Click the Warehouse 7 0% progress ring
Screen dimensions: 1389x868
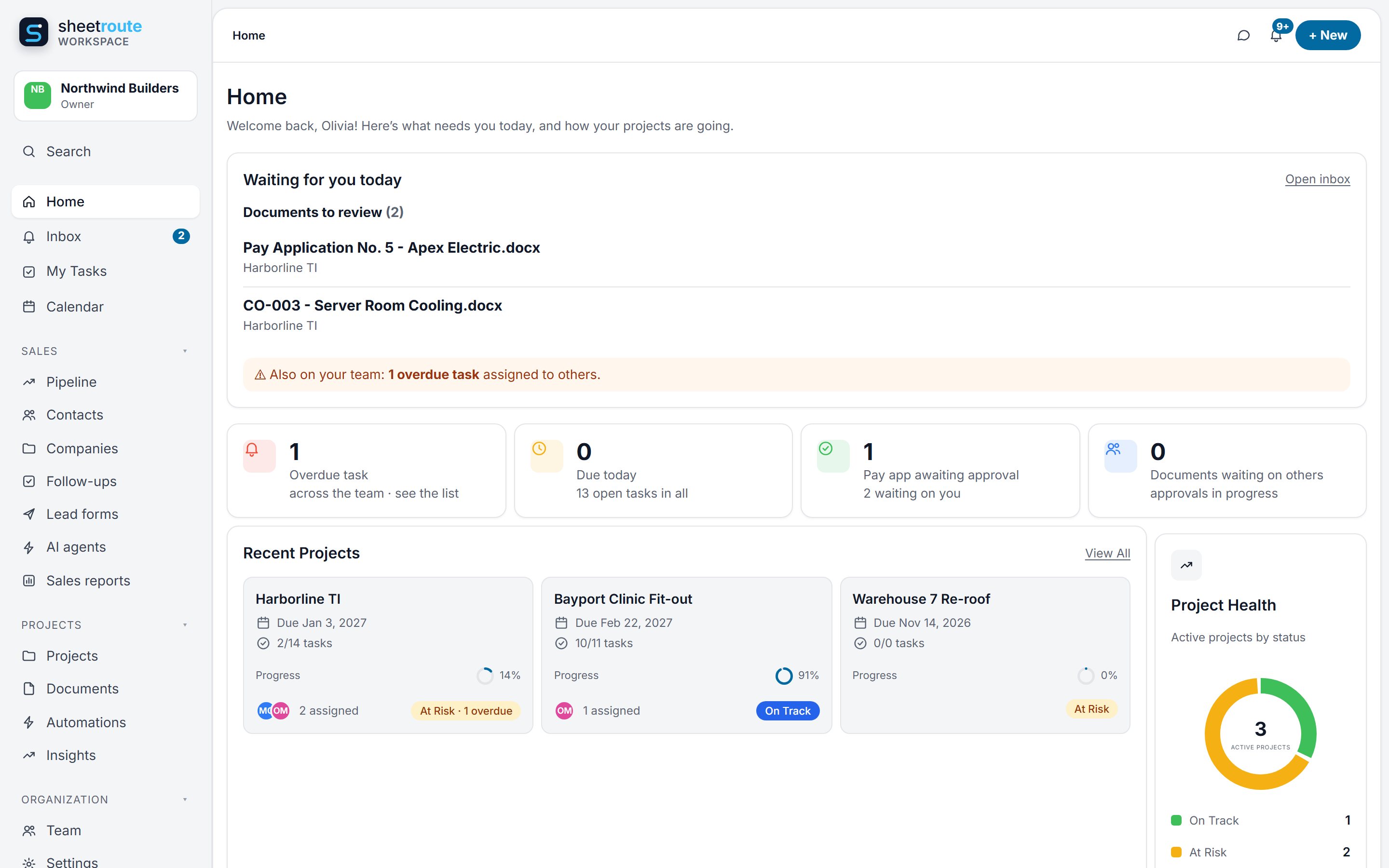click(x=1086, y=676)
